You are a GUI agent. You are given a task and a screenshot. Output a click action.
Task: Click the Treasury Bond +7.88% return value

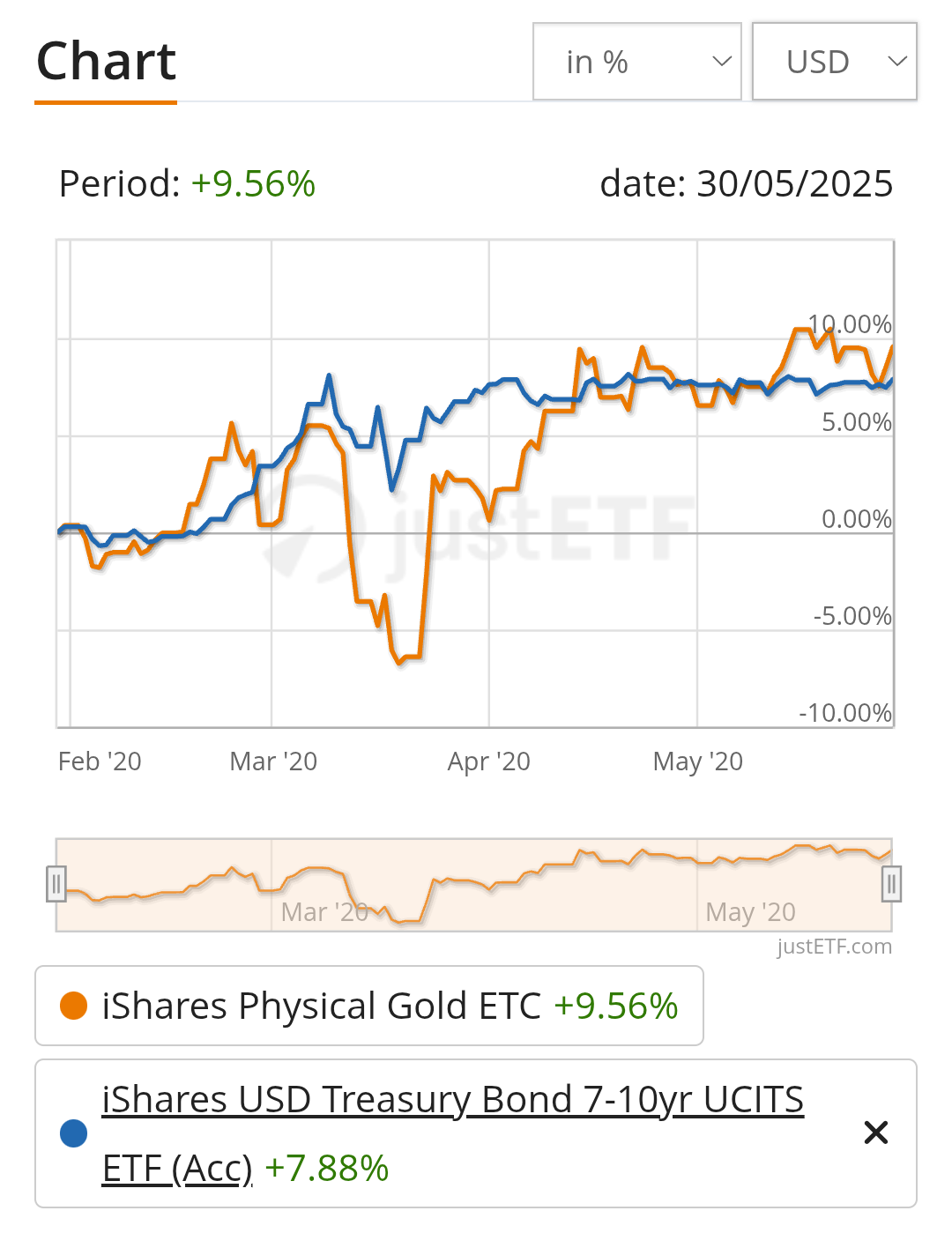327,1169
